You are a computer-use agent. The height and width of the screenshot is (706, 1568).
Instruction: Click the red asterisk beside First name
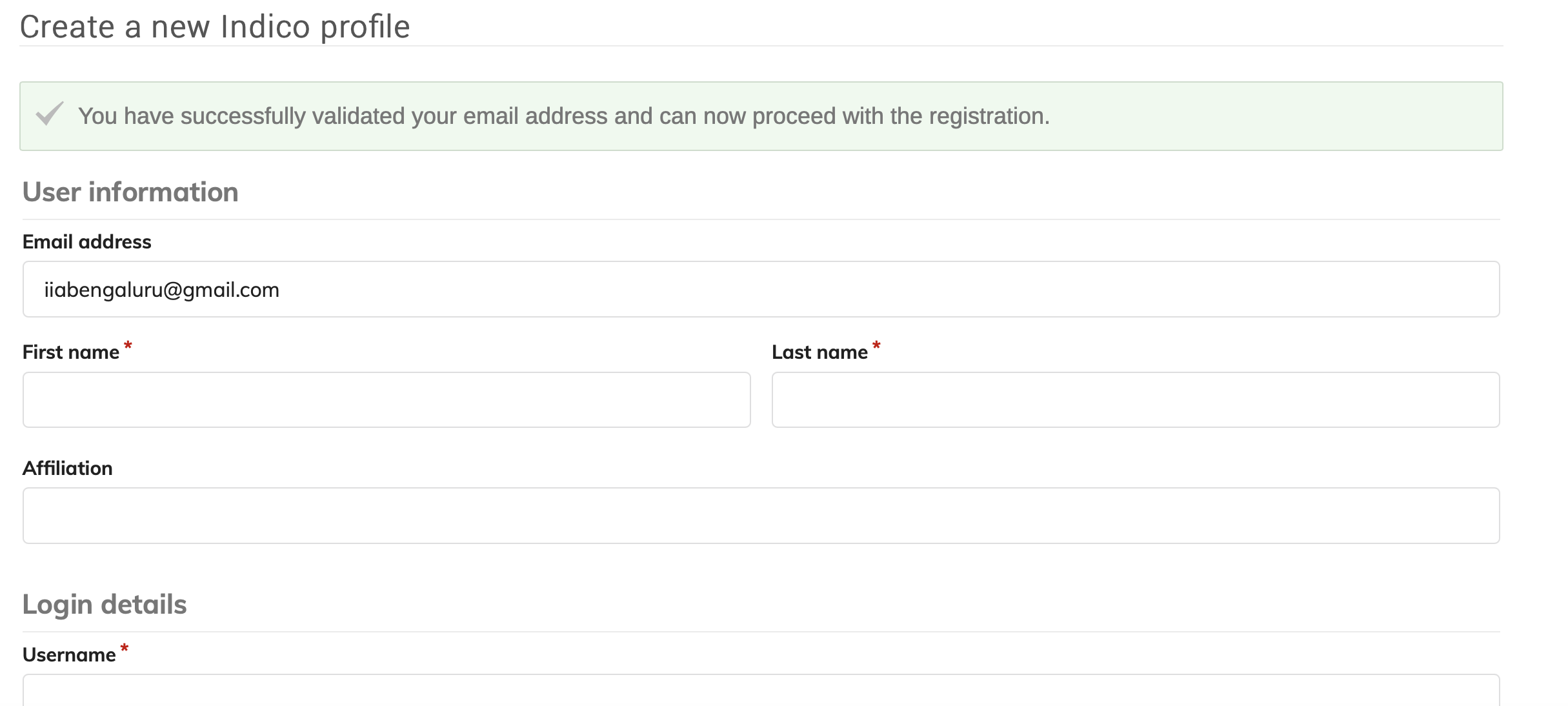pyautogui.click(x=128, y=347)
